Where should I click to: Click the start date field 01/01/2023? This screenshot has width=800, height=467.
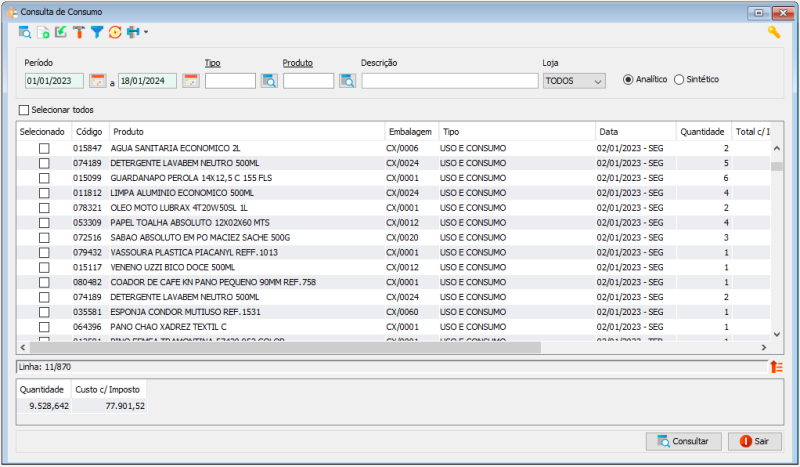click(x=54, y=81)
